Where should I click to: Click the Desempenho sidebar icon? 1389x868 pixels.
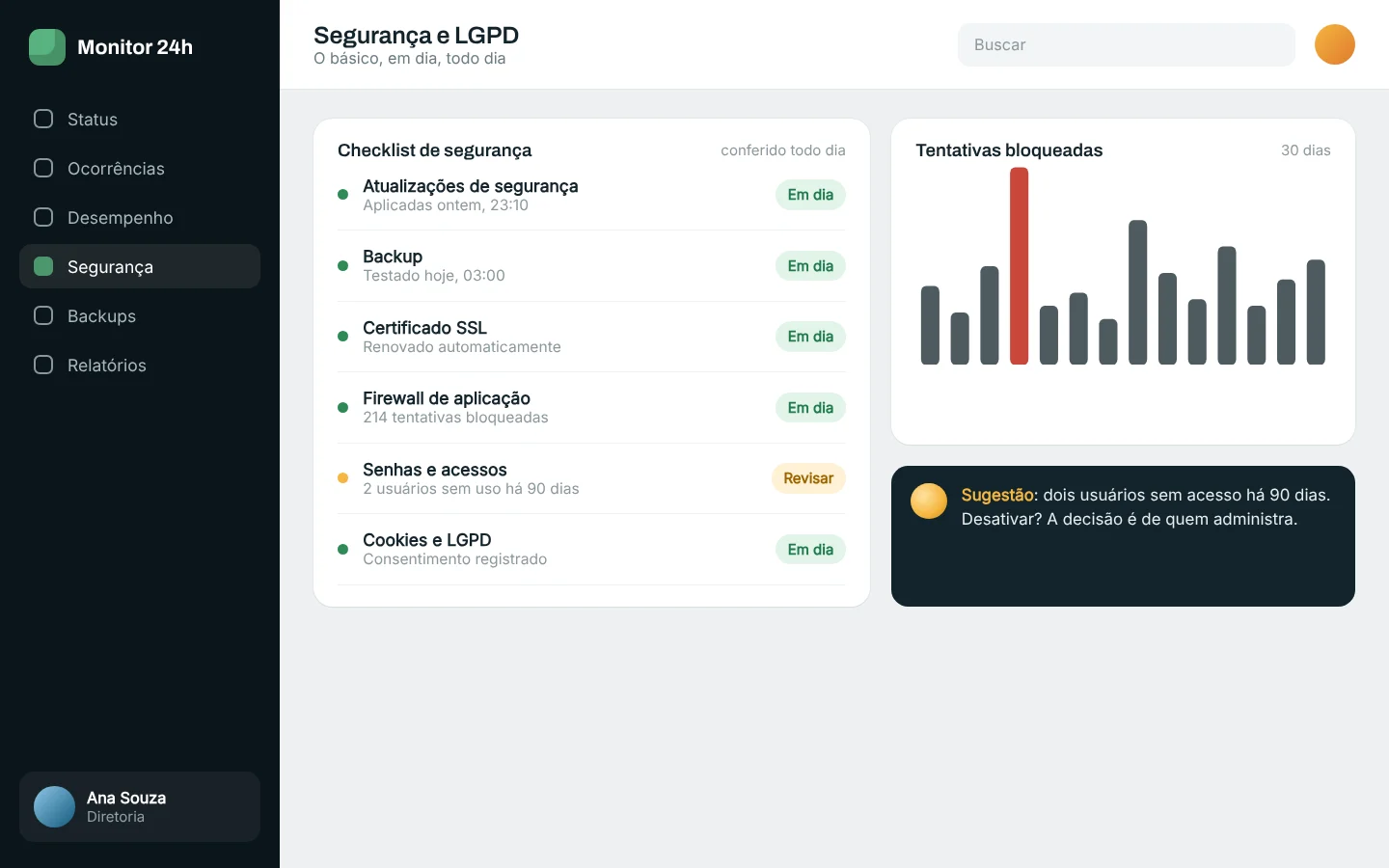coord(43,217)
